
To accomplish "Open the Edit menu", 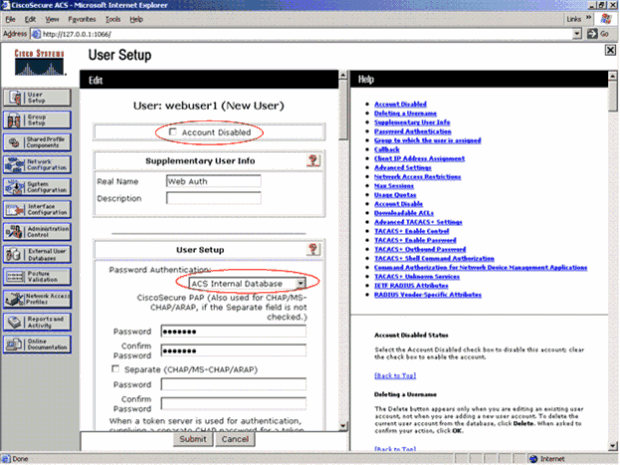I will coord(30,19).
